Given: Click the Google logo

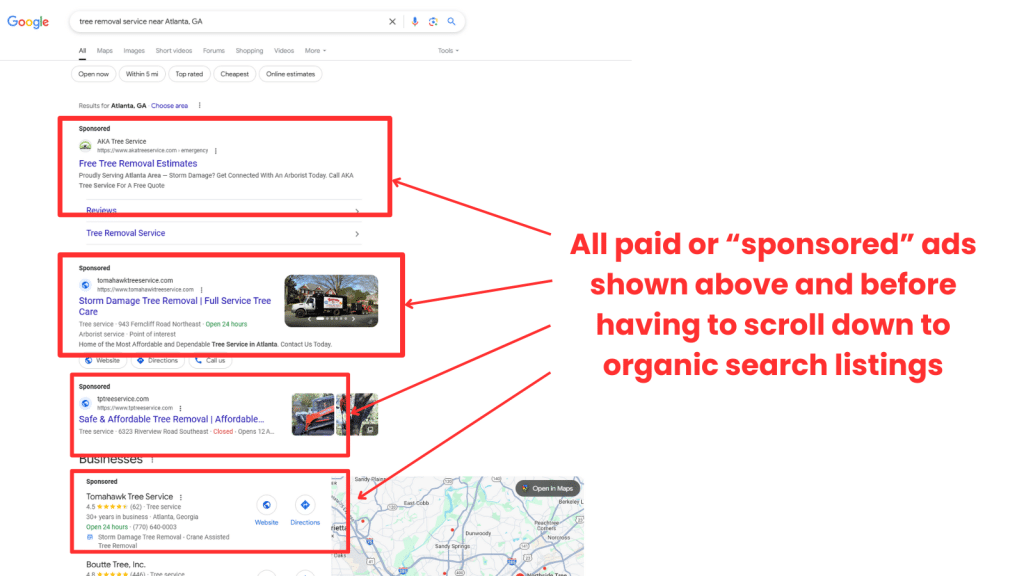Looking at the screenshot, I should pyautogui.click(x=28, y=22).
